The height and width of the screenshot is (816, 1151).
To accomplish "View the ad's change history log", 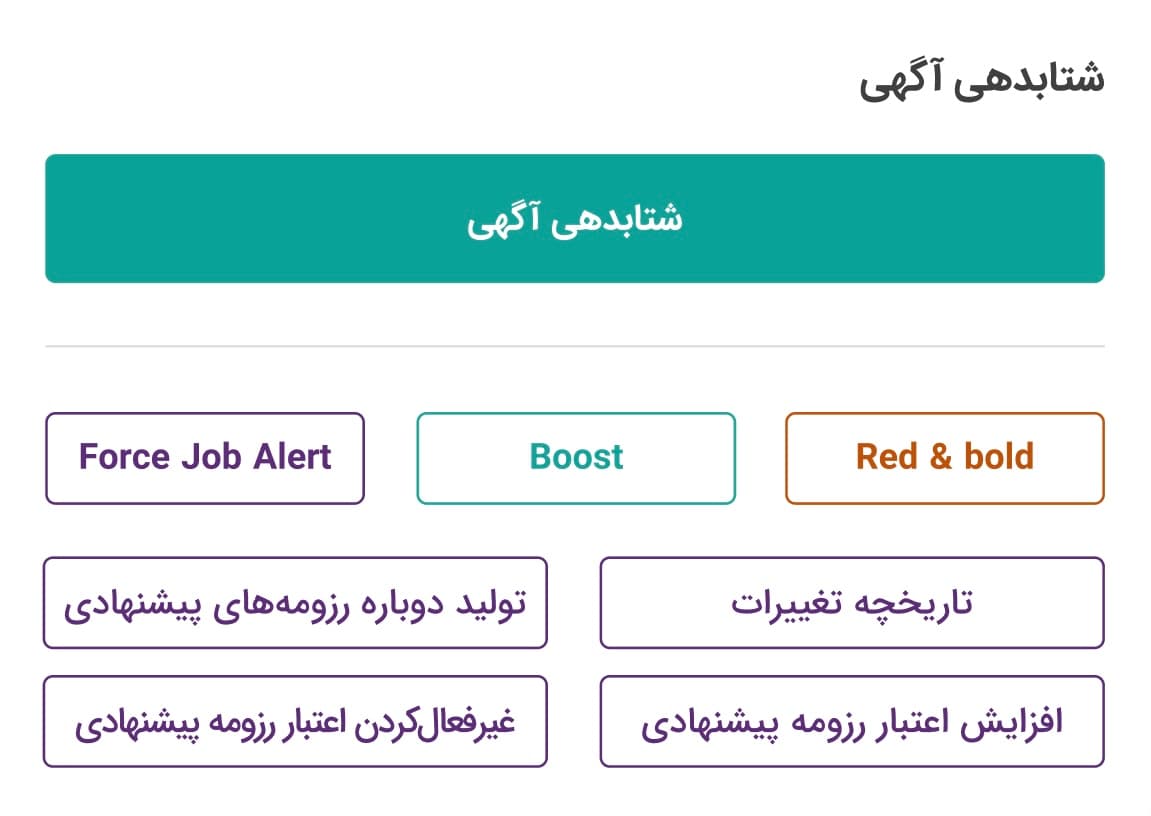I will click(852, 603).
